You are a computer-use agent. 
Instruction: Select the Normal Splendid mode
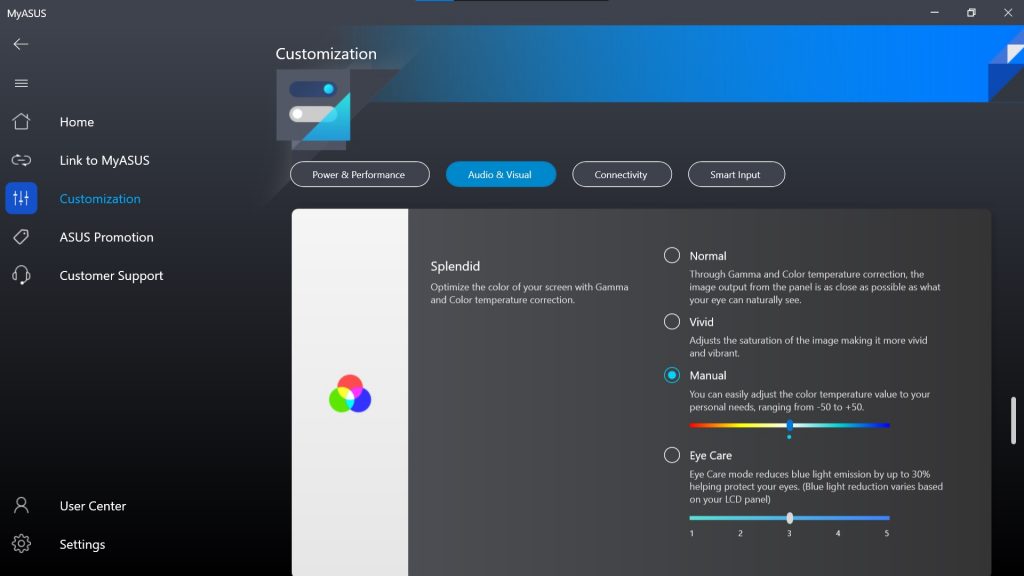(x=672, y=255)
